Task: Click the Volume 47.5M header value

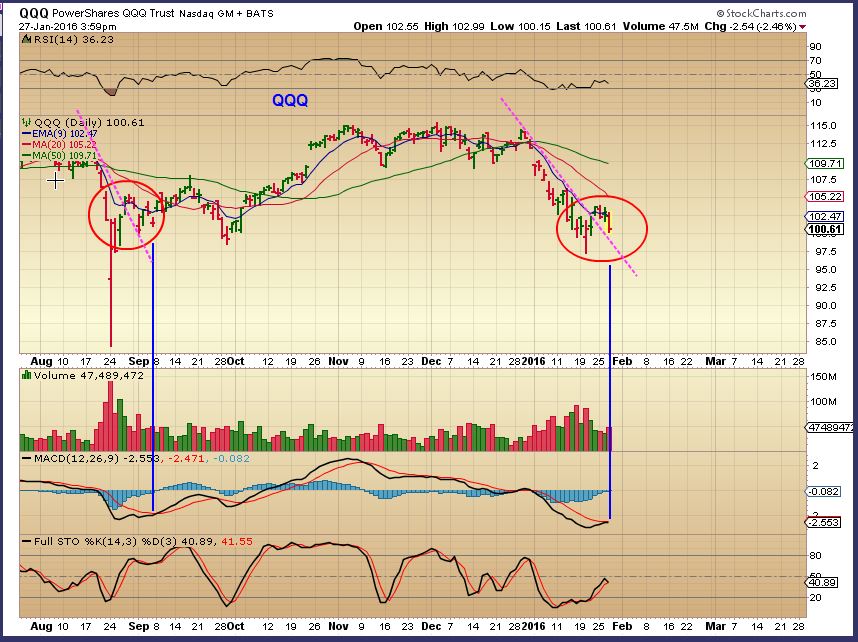Action: 660,26
